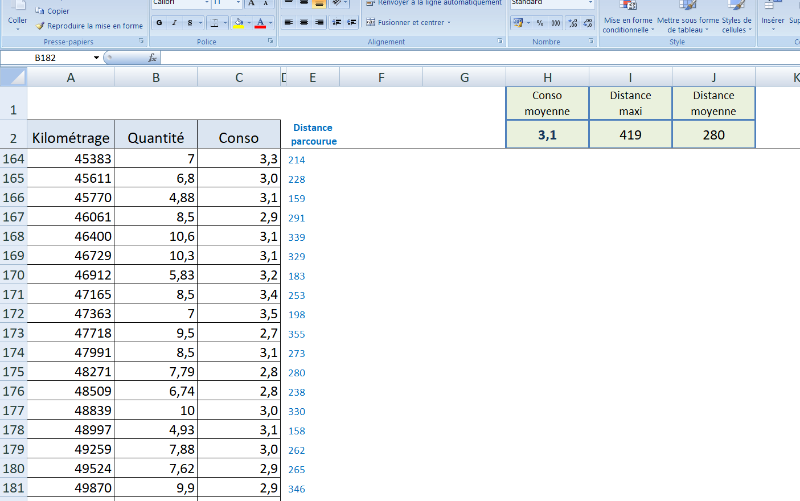
Task: Open the Name Box dropdown arrow
Action: click(97, 58)
